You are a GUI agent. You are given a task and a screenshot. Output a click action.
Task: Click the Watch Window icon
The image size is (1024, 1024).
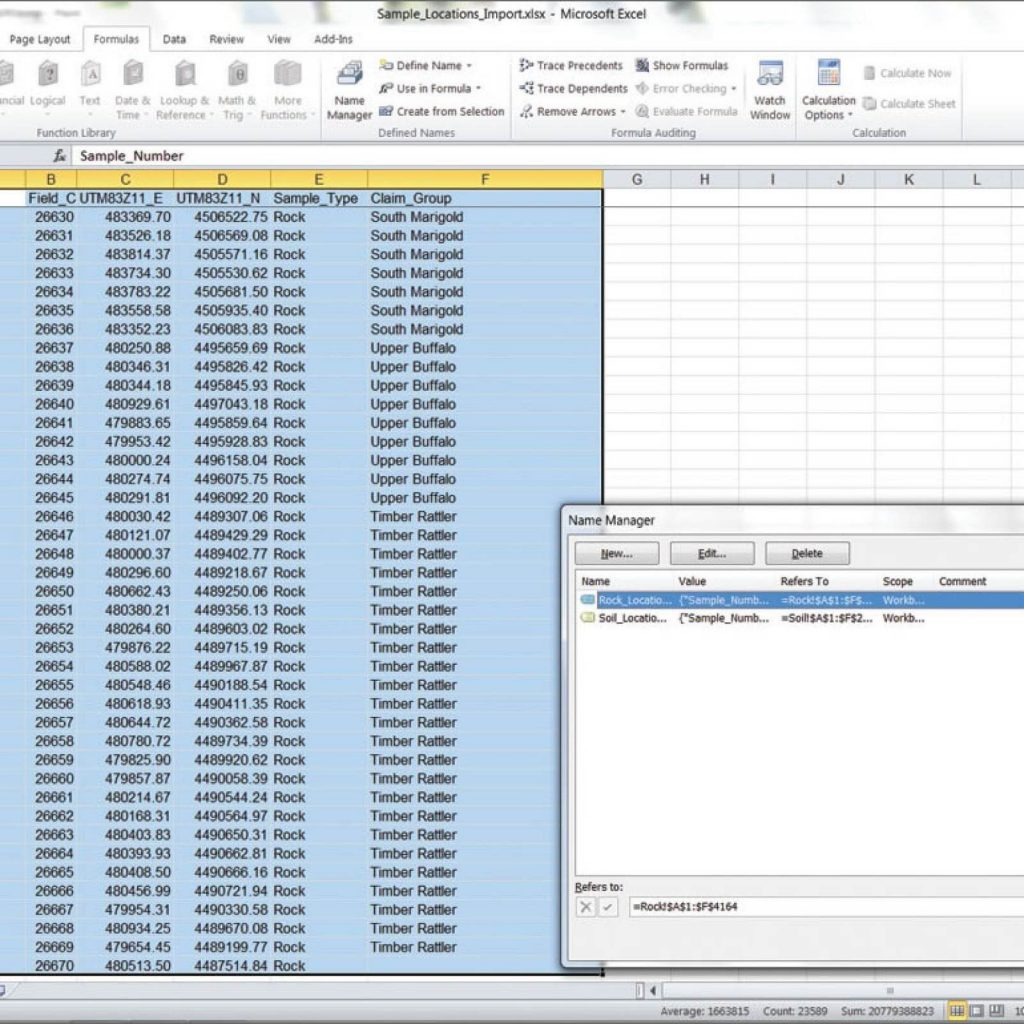(770, 88)
